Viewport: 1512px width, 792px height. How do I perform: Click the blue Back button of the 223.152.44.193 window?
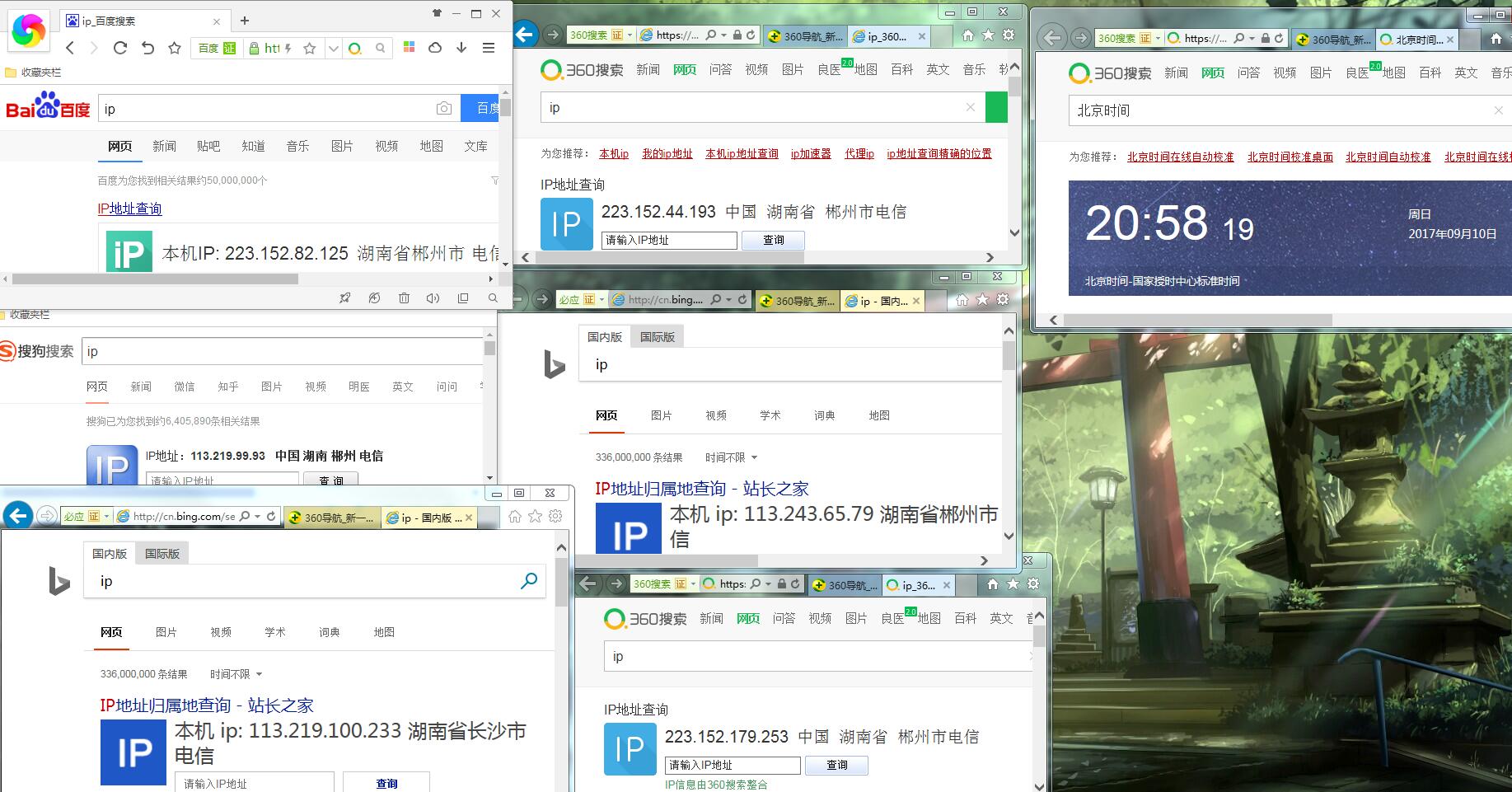click(526, 35)
